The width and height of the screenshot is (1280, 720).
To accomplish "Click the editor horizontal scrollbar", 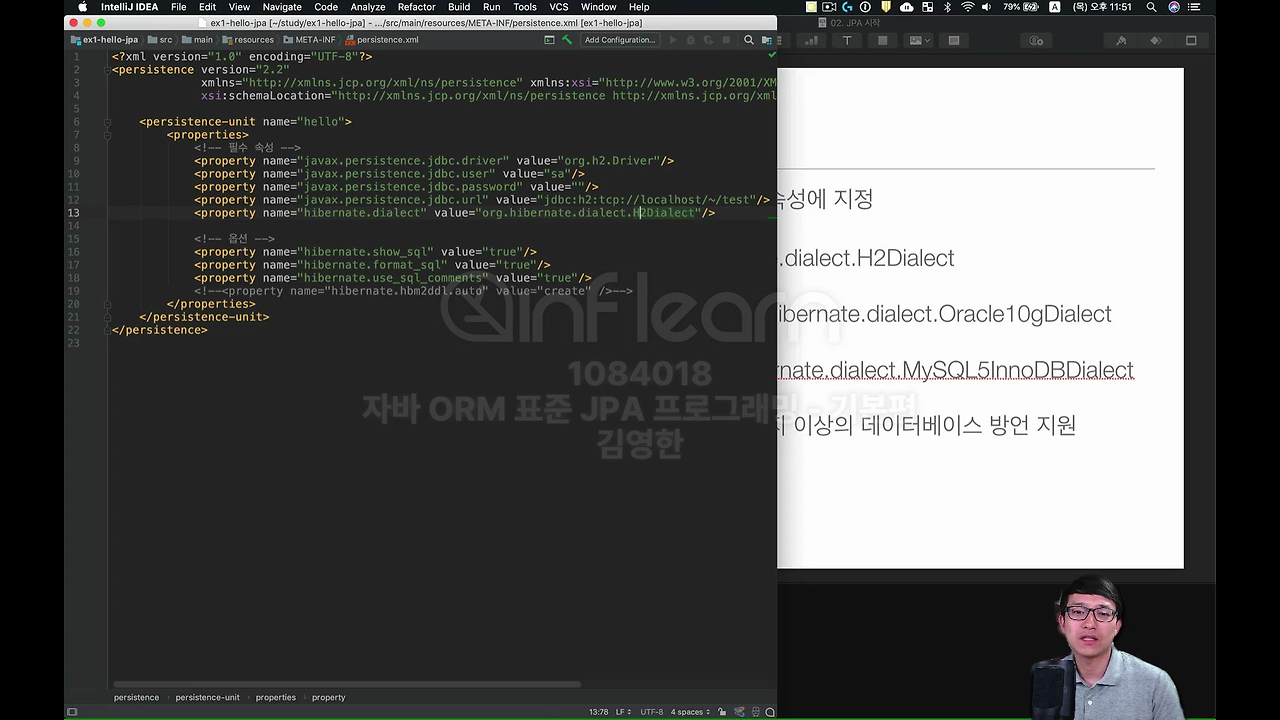I will pyautogui.click(x=347, y=685).
